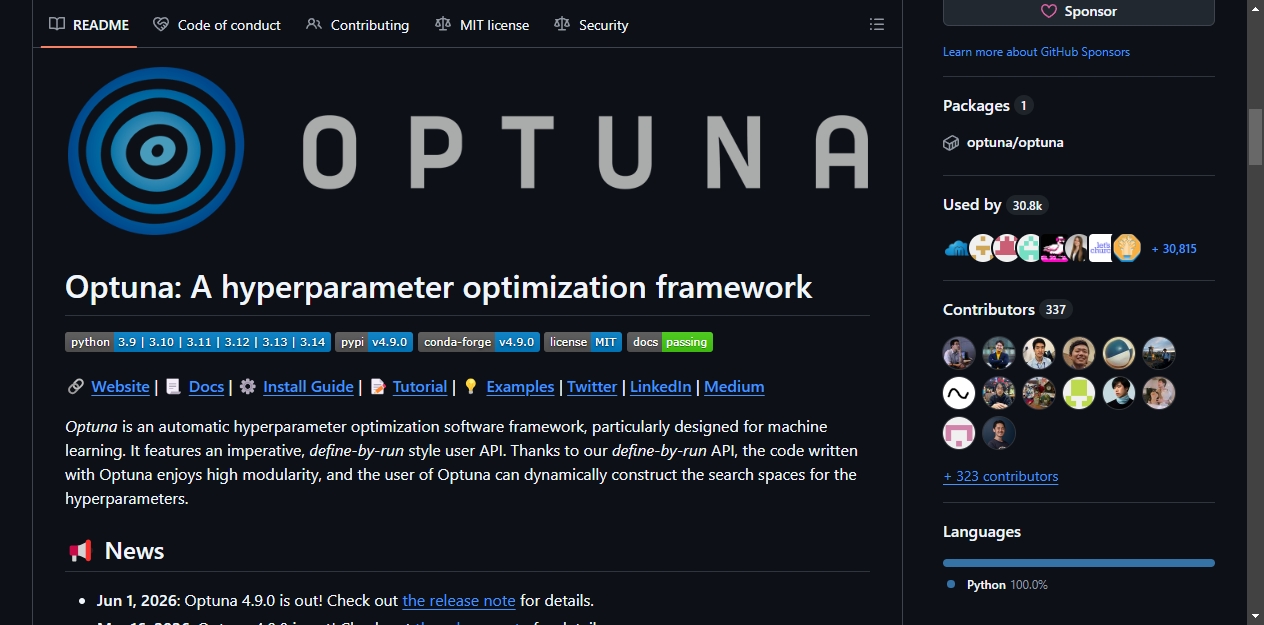
Task: Open the + 323 contributors link
Action: tap(1000, 476)
